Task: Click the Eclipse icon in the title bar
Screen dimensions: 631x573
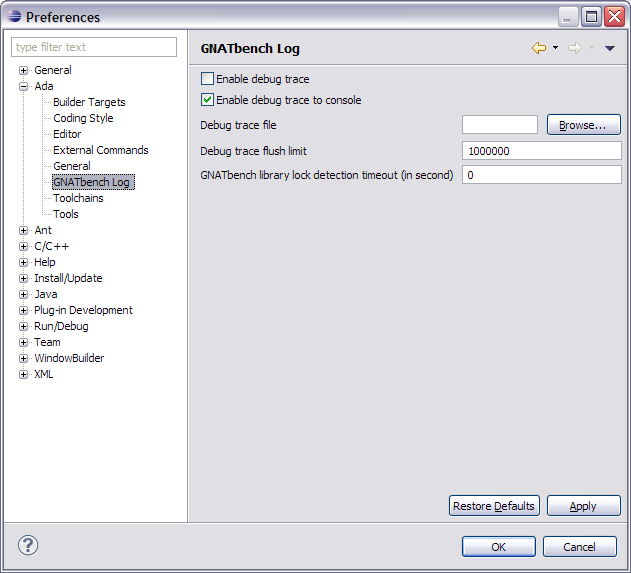Action: (x=14, y=16)
